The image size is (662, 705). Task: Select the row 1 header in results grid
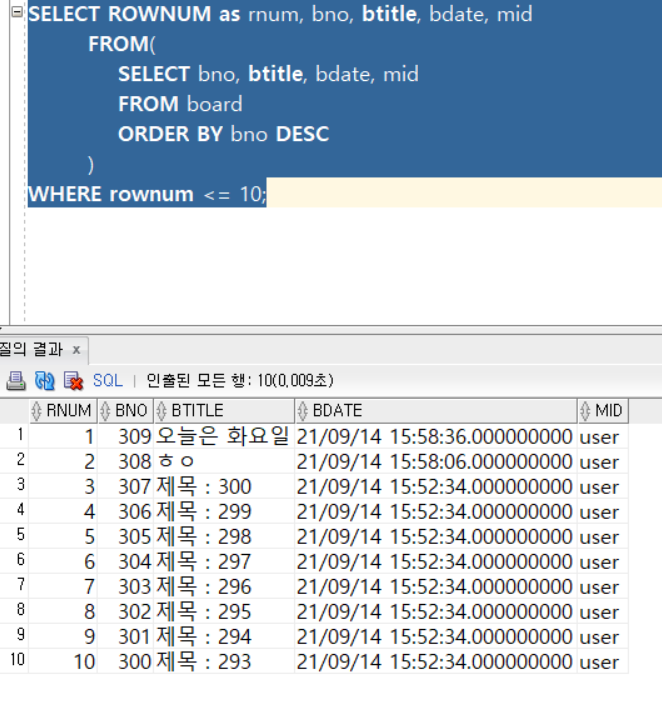click(14, 435)
